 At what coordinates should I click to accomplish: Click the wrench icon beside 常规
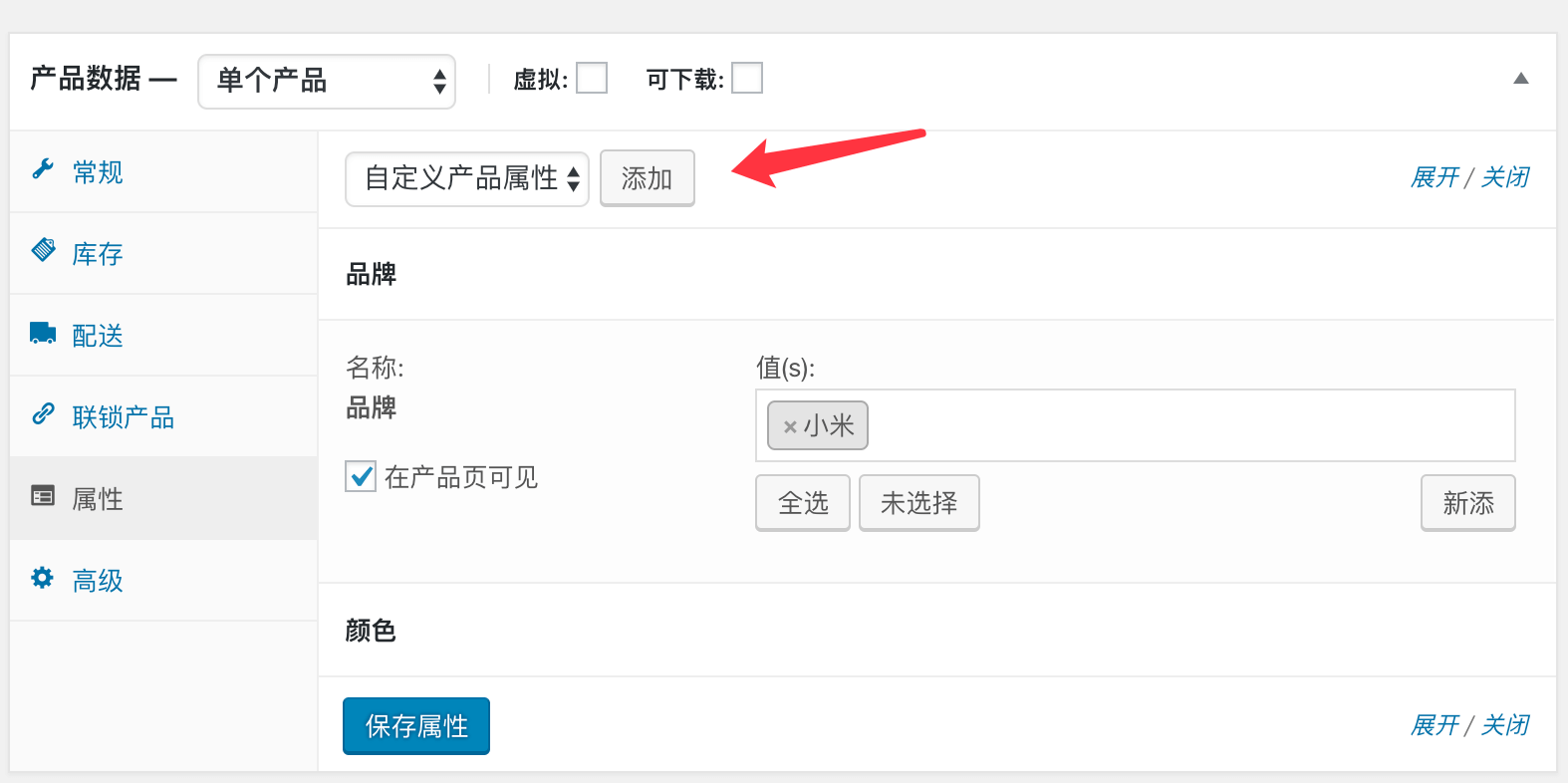(x=43, y=169)
